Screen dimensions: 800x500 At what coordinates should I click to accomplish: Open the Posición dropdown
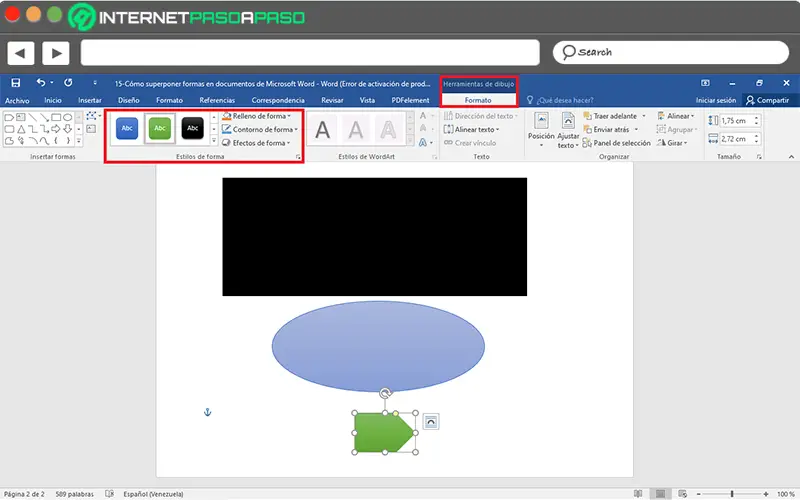[x=541, y=130]
